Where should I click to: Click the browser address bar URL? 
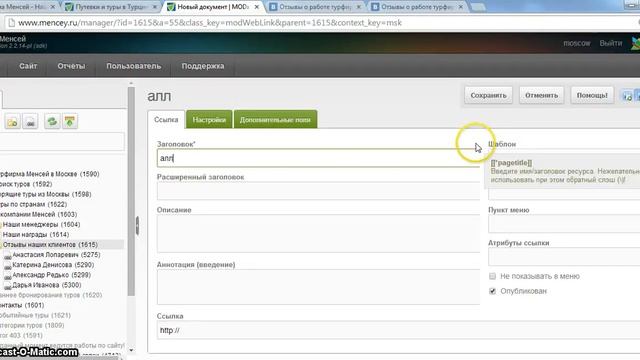click(210, 23)
